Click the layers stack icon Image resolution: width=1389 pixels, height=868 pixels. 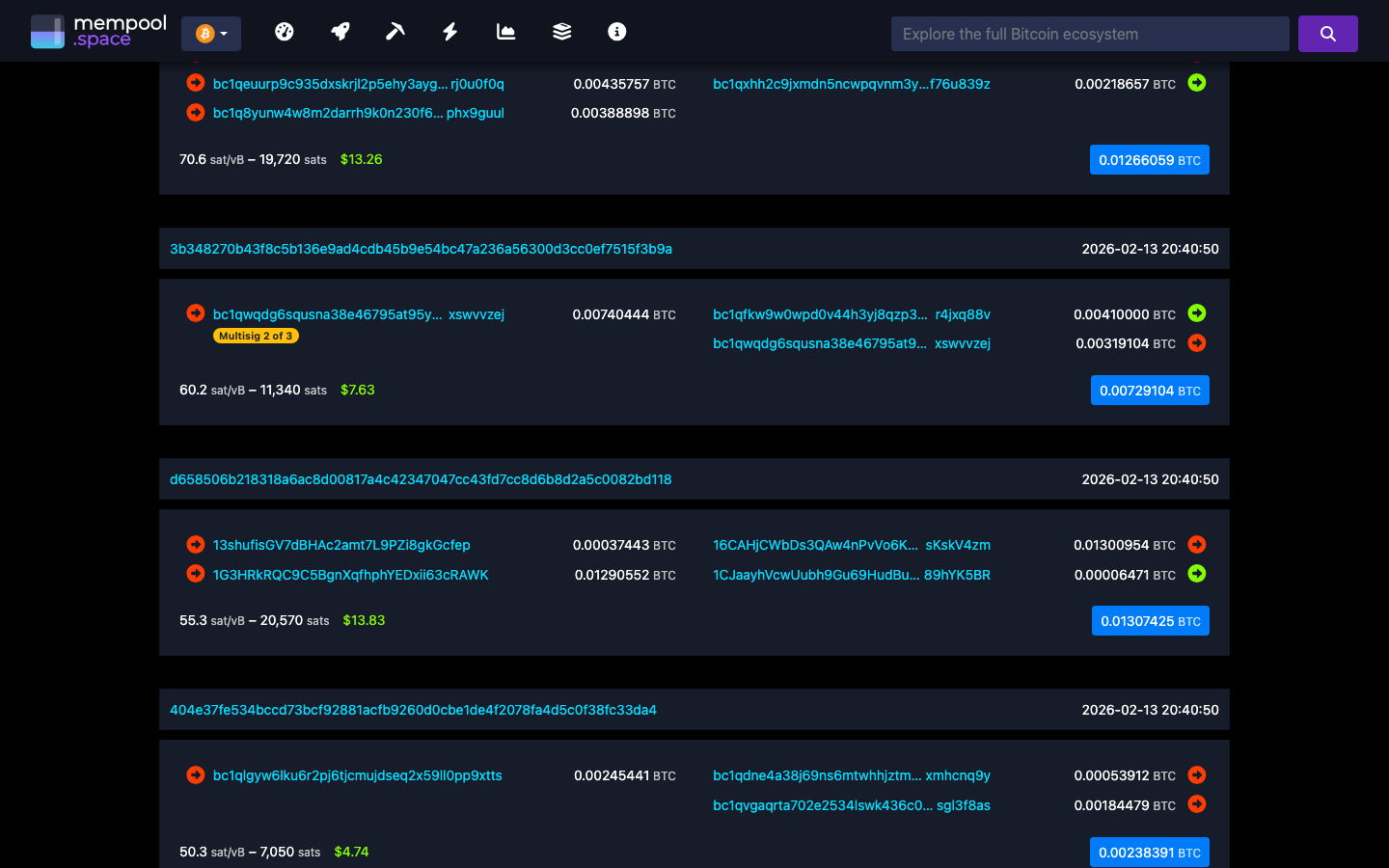pos(560,31)
